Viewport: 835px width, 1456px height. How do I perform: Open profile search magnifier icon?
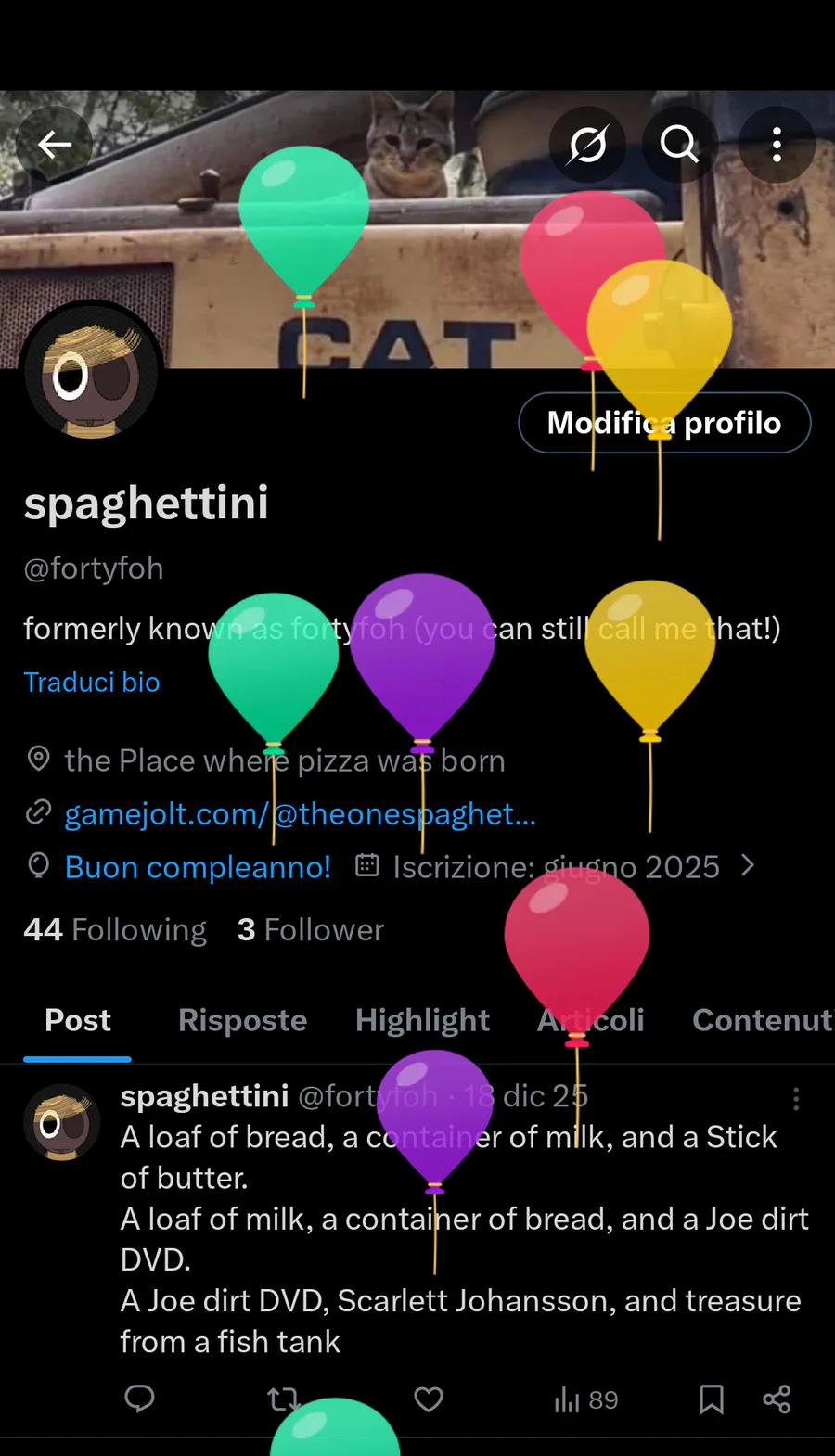click(679, 145)
